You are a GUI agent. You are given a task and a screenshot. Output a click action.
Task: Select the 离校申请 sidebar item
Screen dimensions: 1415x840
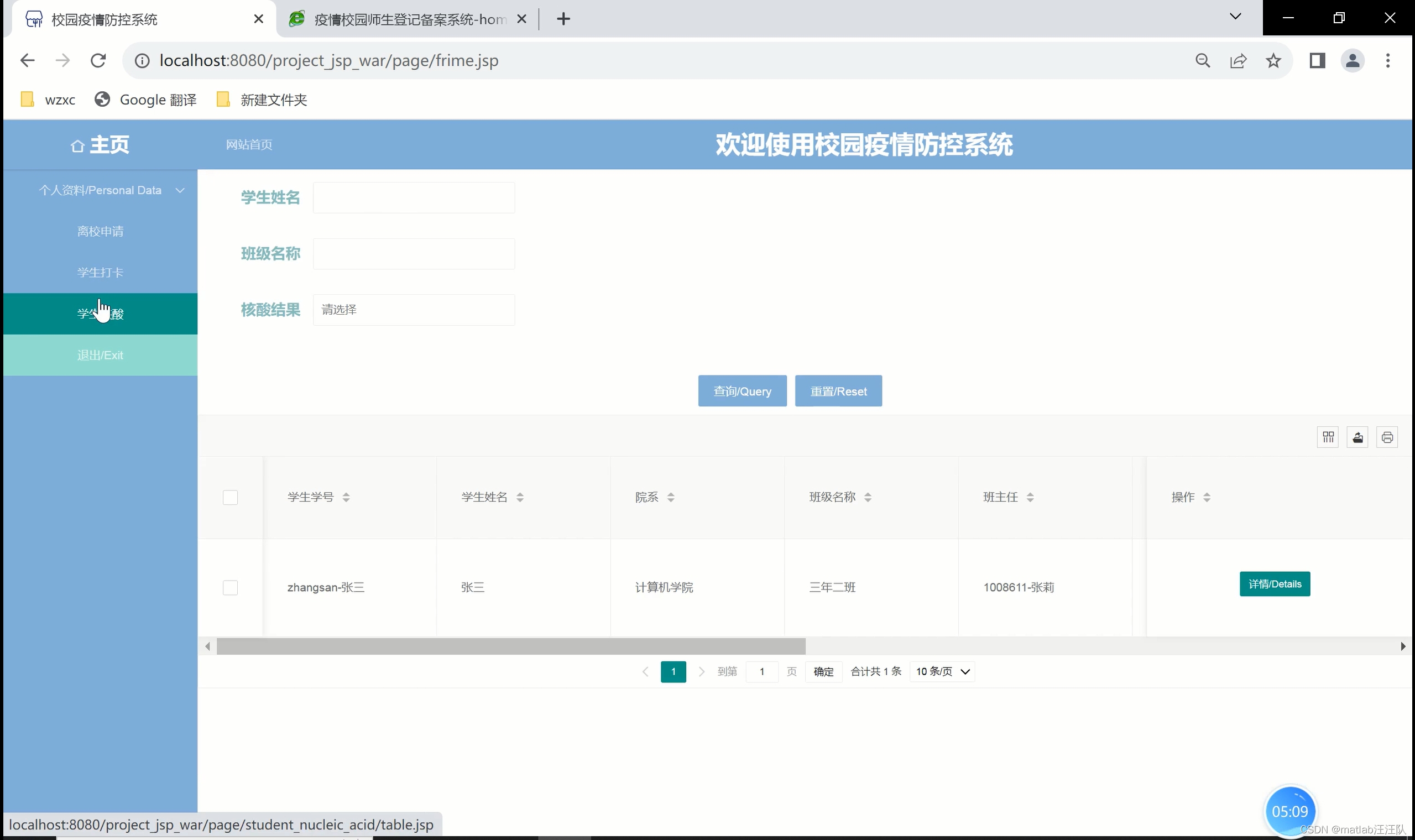point(100,231)
